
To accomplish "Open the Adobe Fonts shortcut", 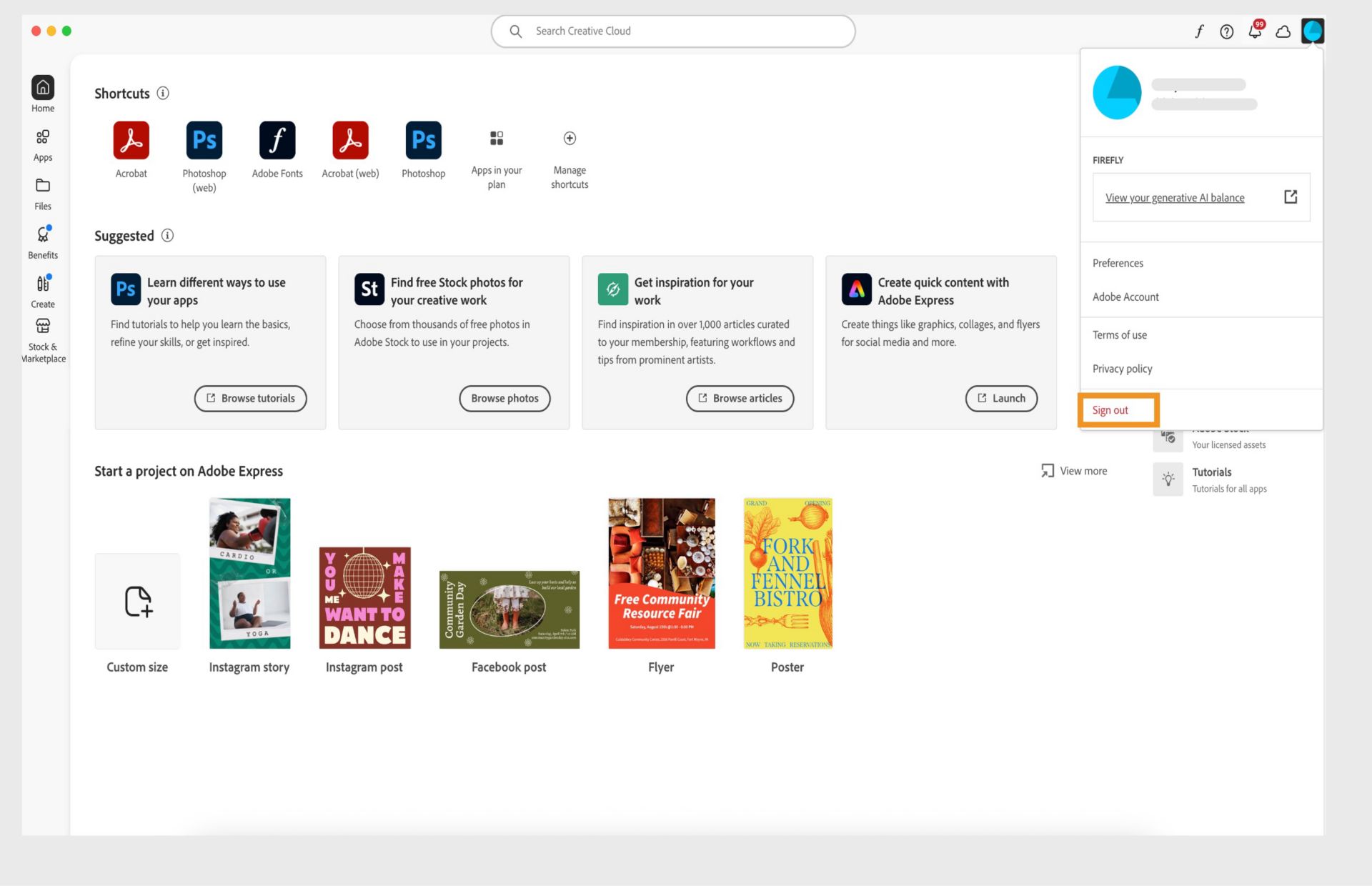I will click(277, 140).
